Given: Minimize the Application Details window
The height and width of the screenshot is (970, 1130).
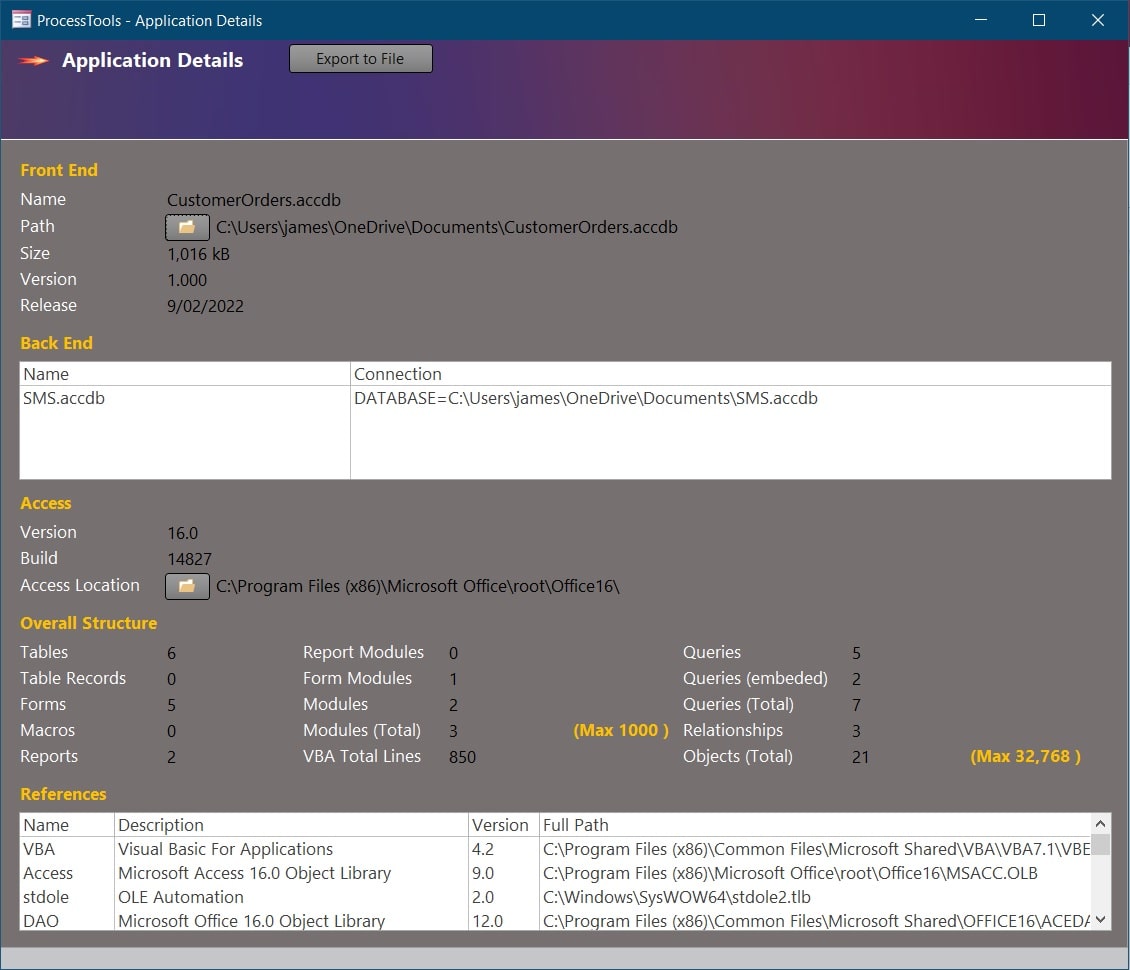Looking at the screenshot, I should pos(980,20).
